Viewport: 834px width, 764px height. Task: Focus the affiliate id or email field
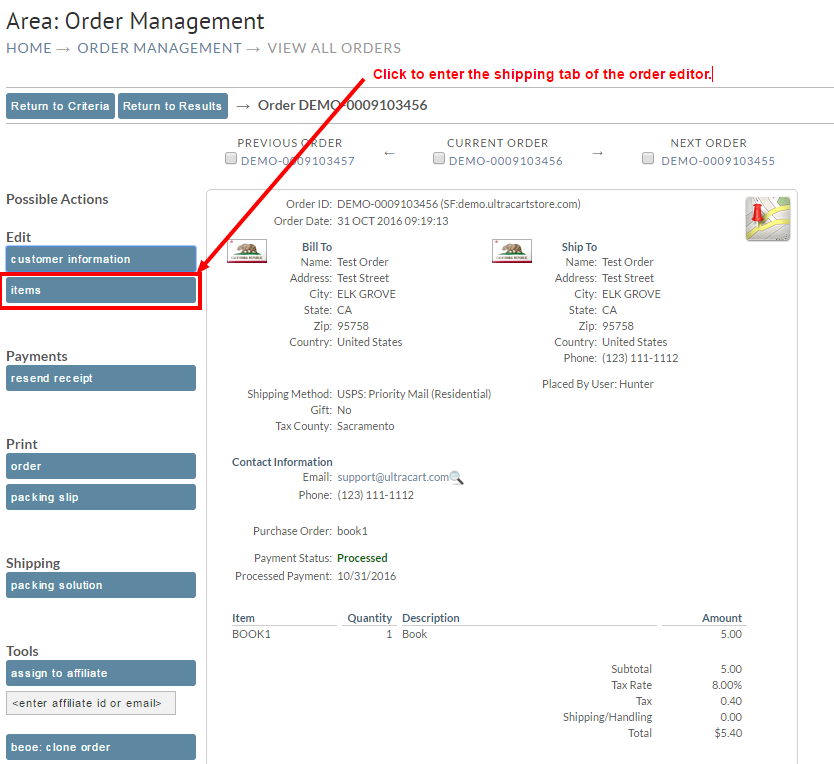tap(91, 703)
